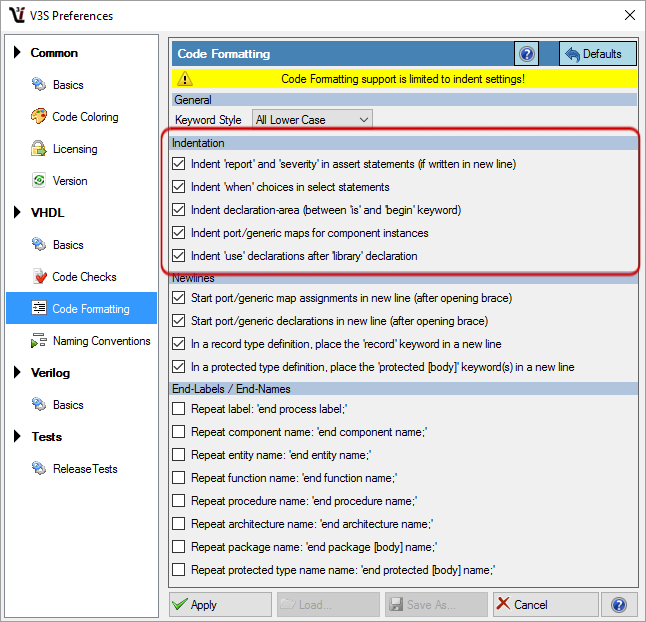Screen dimensions: 646x622
Task: Enable Repeat function name checkbox
Action: [x=178, y=478]
